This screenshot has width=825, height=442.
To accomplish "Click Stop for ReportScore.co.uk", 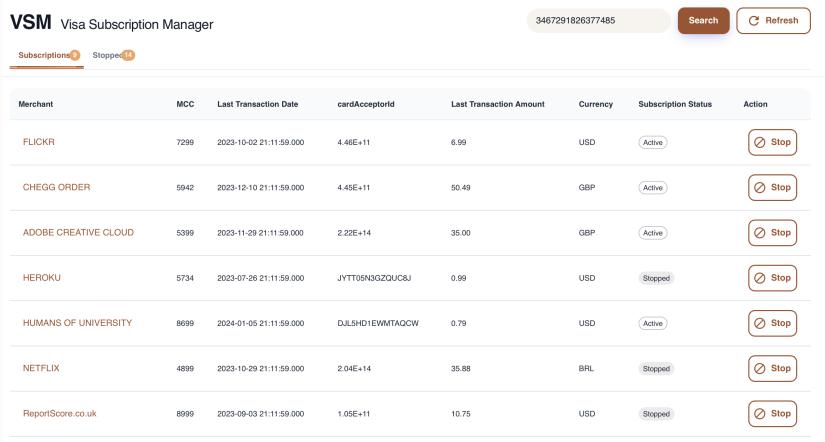I will point(772,414).
